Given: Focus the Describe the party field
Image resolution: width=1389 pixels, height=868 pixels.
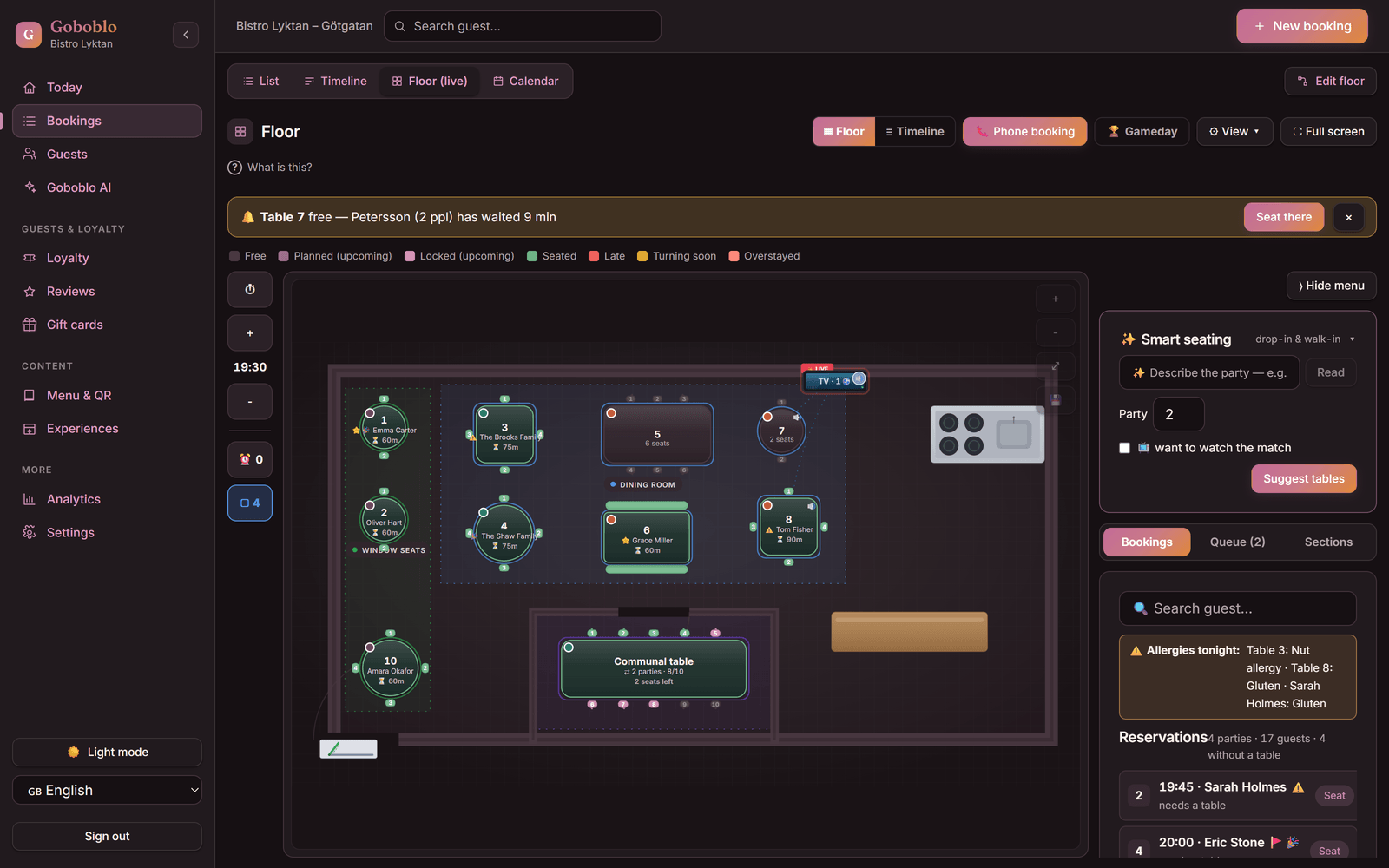Looking at the screenshot, I should tap(1209, 372).
